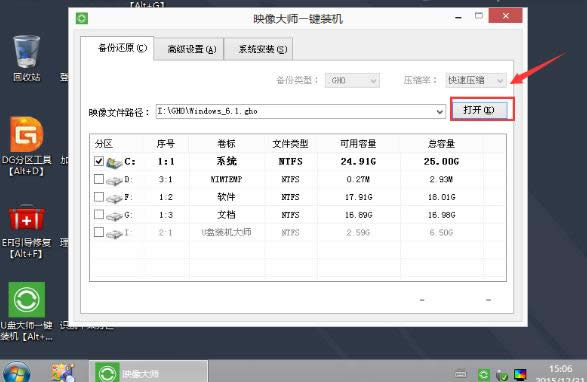The width and height of the screenshot is (587, 382).
Task: Close the 映像大师一键装机 window
Action: coord(505,16)
